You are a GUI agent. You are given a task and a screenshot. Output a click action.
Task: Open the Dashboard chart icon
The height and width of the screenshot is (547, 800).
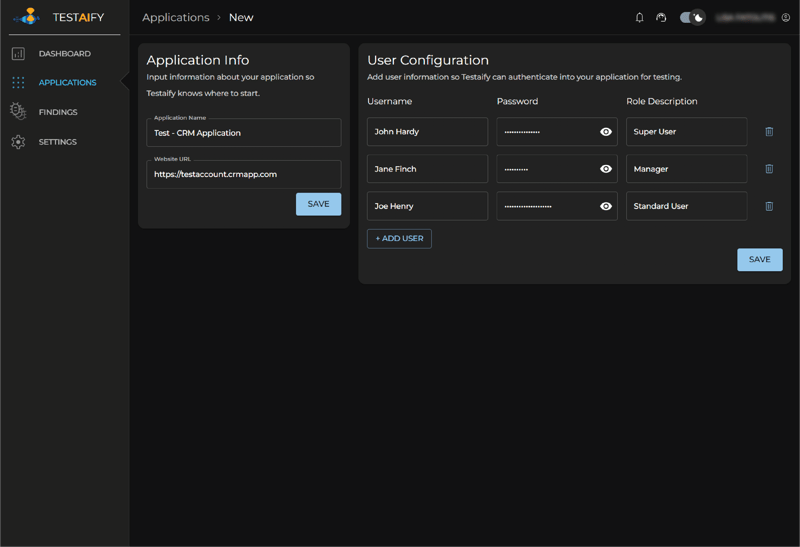(x=18, y=54)
